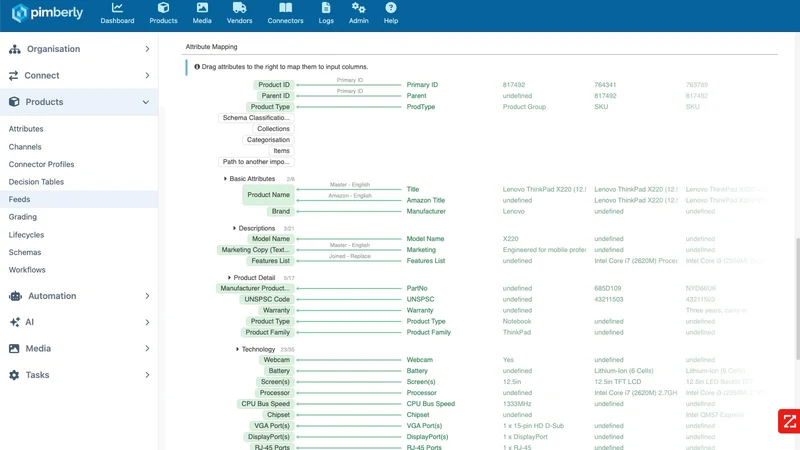Select the Parent ID attribute chip

(276, 96)
